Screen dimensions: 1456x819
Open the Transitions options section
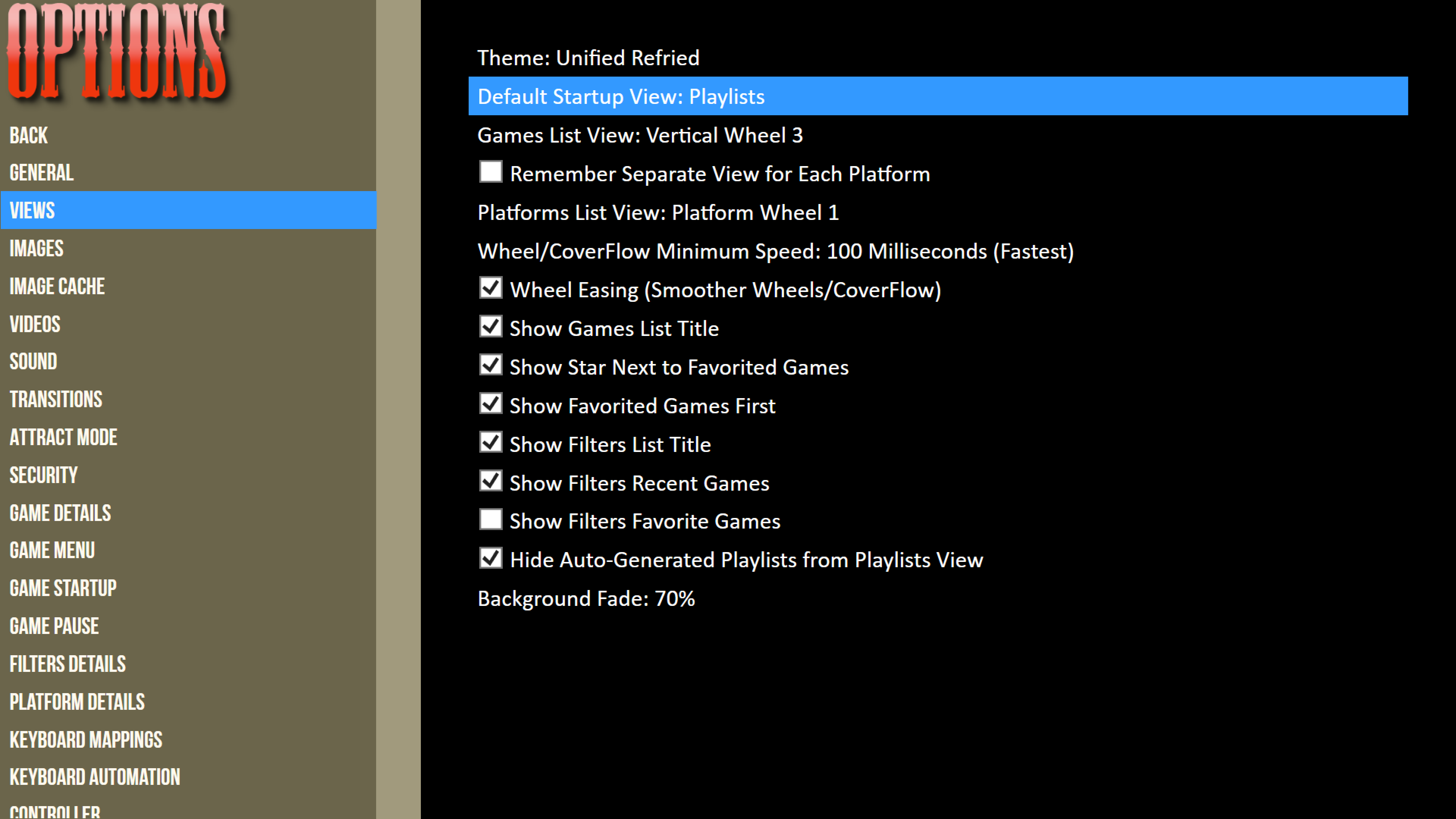coord(188,399)
